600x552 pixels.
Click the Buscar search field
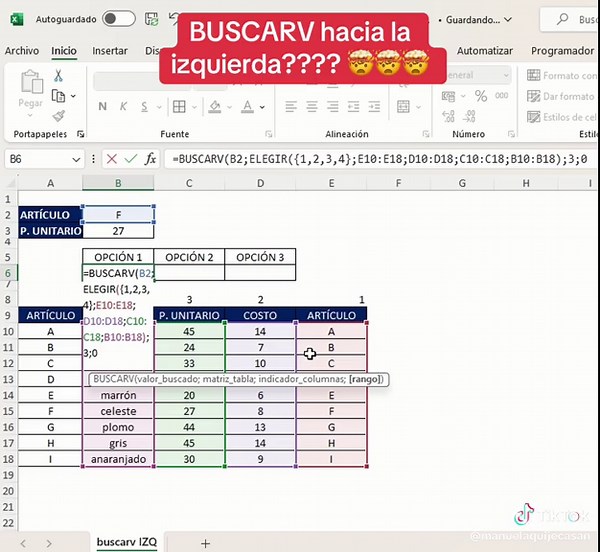(x=570, y=19)
